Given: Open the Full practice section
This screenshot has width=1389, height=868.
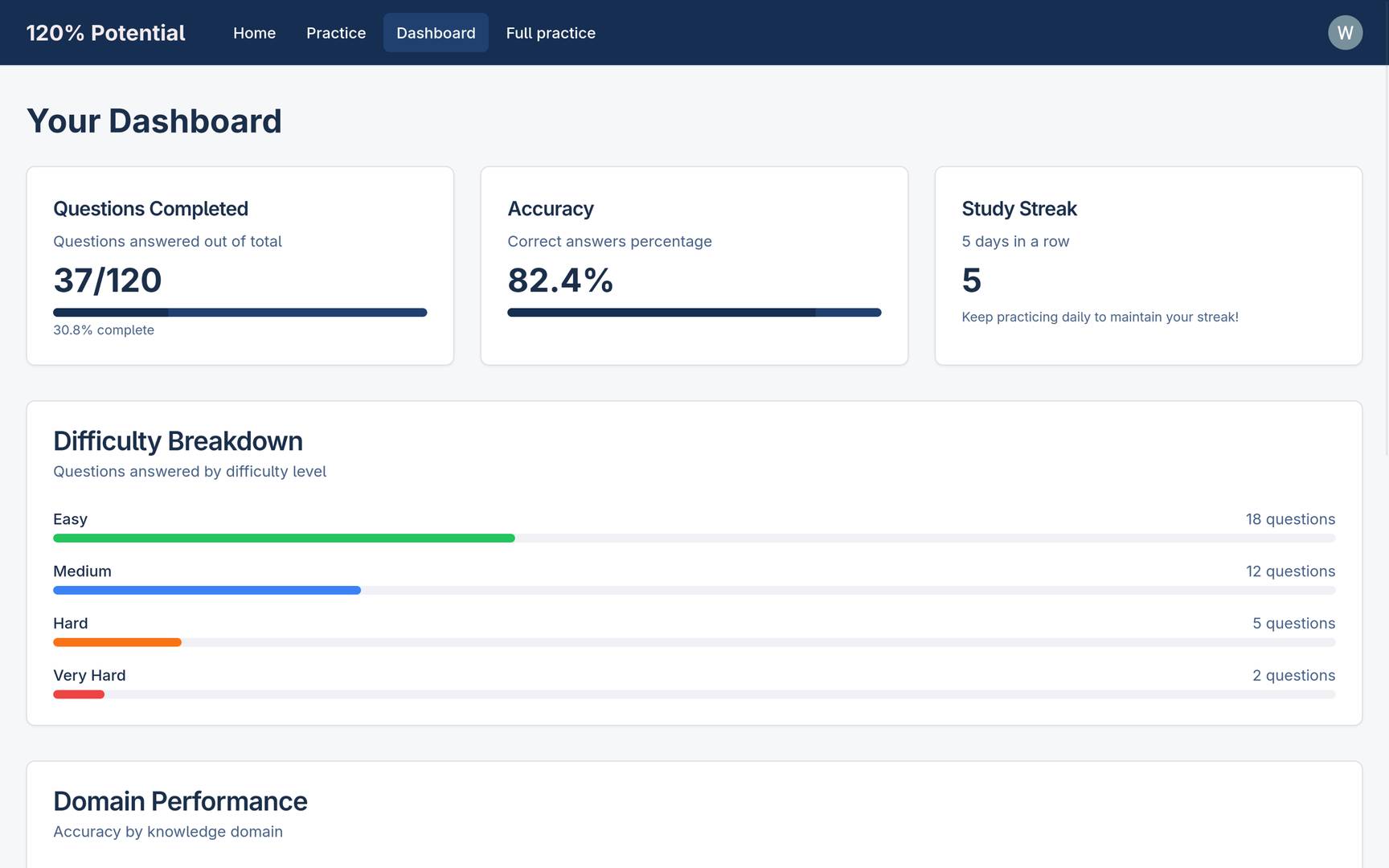Looking at the screenshot, I should click(x=551, y=33).
